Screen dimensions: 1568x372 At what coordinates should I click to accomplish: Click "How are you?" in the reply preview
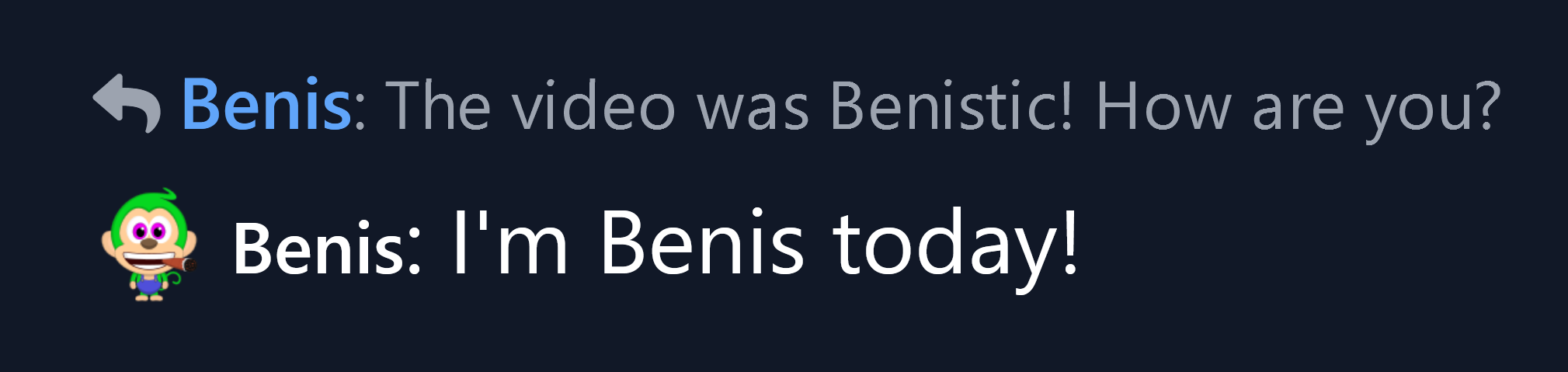click(x=1297, y=106)
